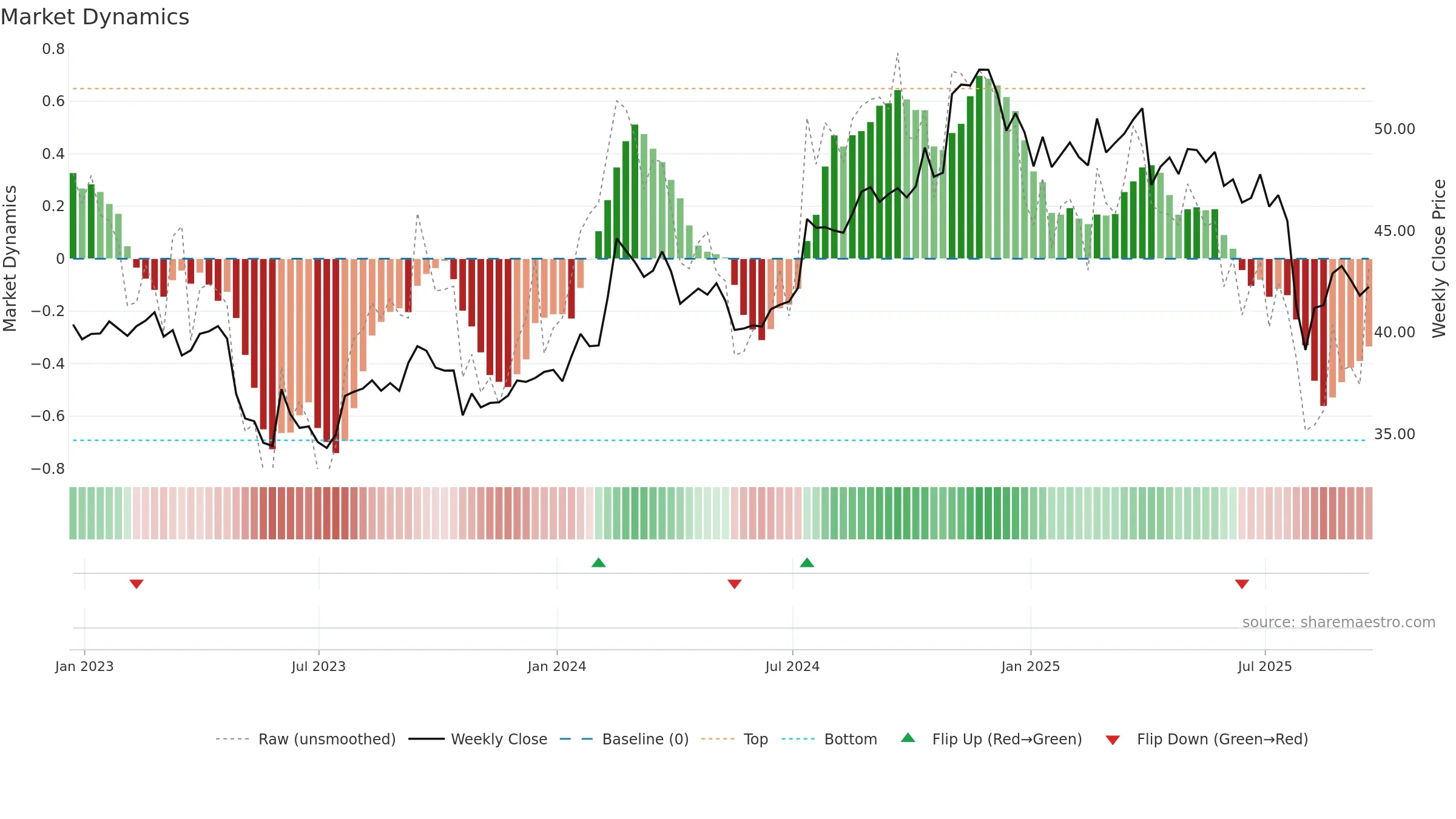Click the −0.6 left axis tick label
Viewport: 1456px width, 819px height.
tap(48, 416)
